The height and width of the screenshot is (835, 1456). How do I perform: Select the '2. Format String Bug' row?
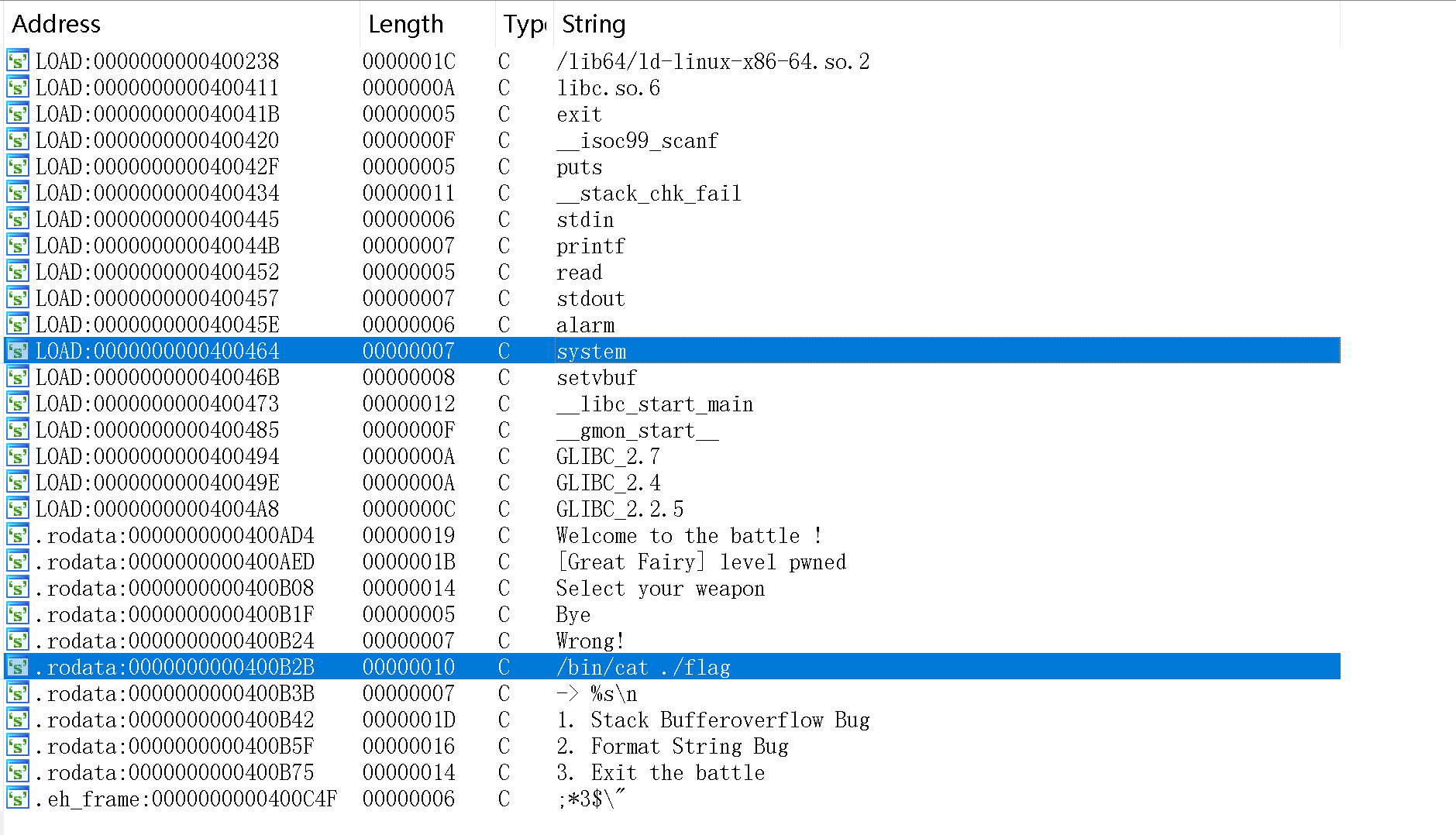pyautogui.click(x=672, y=747)
